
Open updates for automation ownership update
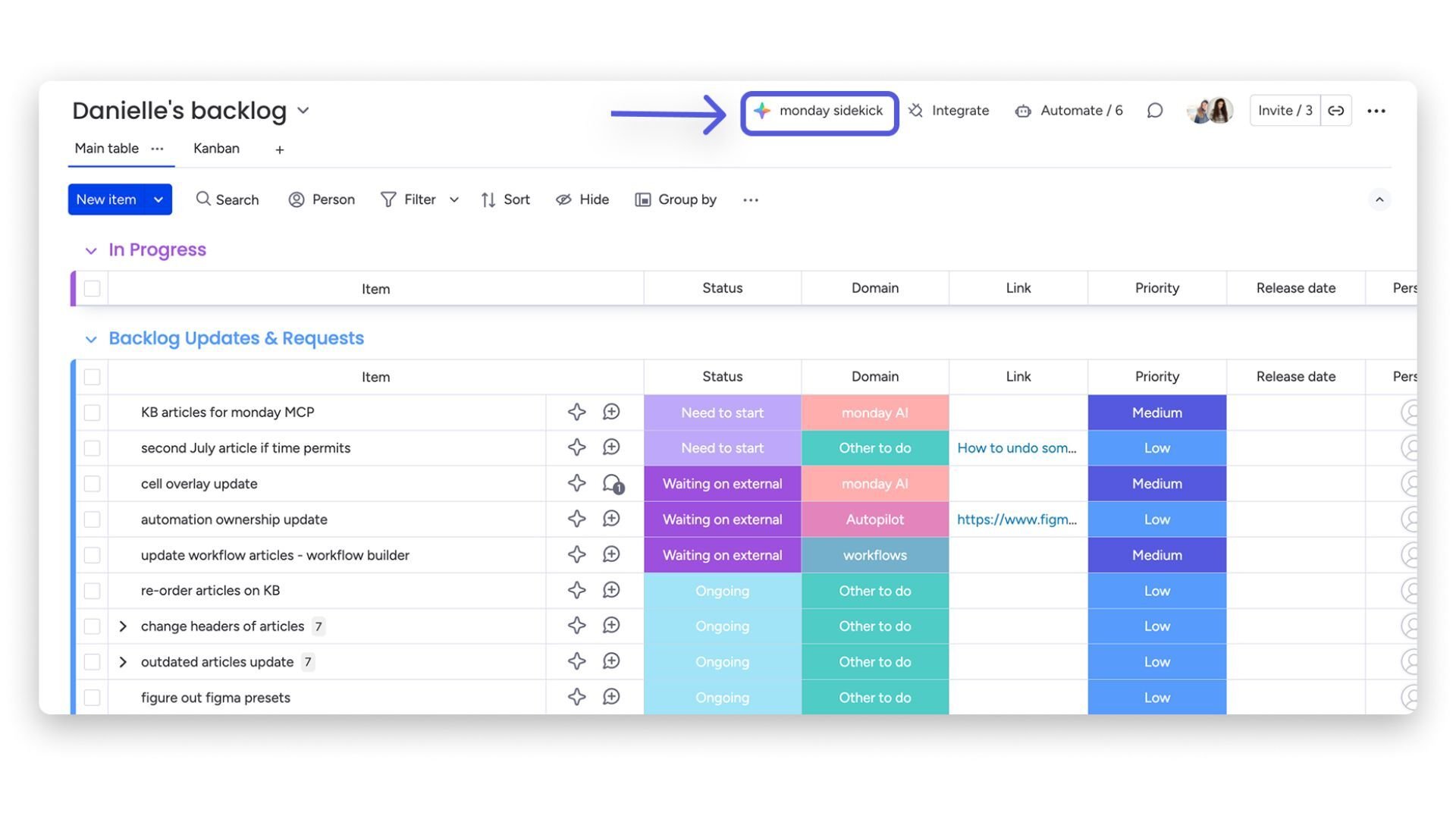tap(611, 519)
